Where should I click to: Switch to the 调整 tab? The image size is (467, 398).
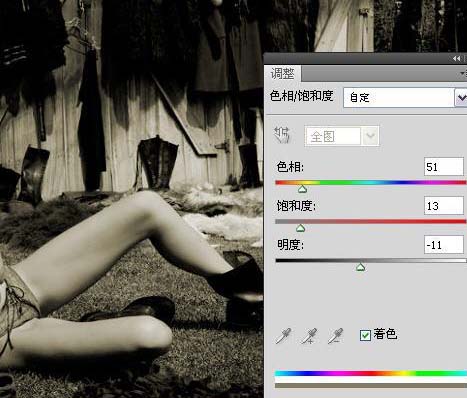click(282, 73)
